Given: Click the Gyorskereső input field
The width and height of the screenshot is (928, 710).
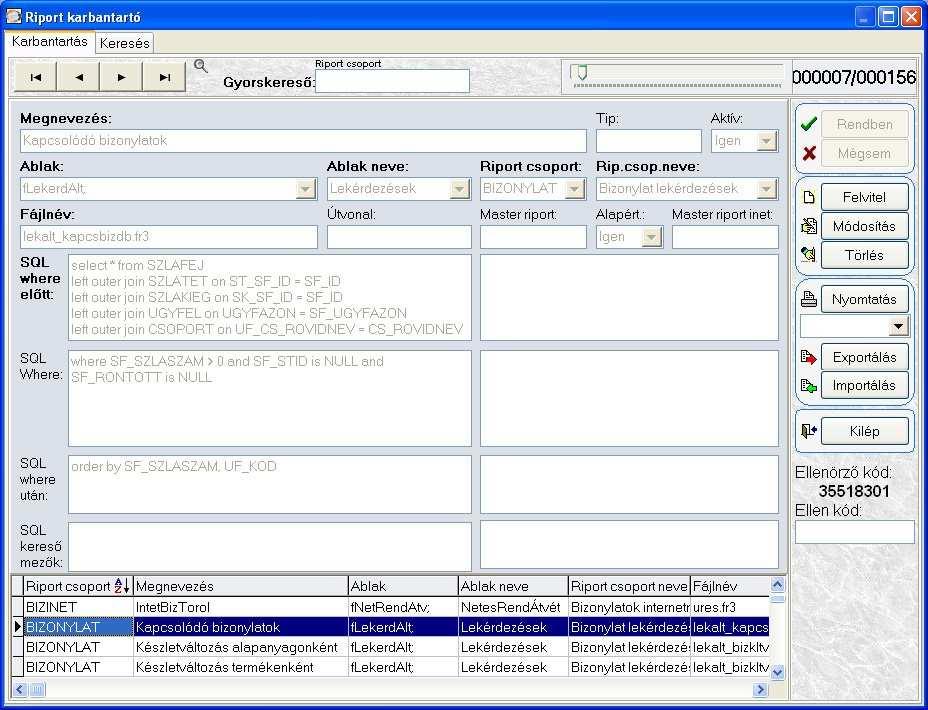Looking at the screenshot, I should click(392, 81).
